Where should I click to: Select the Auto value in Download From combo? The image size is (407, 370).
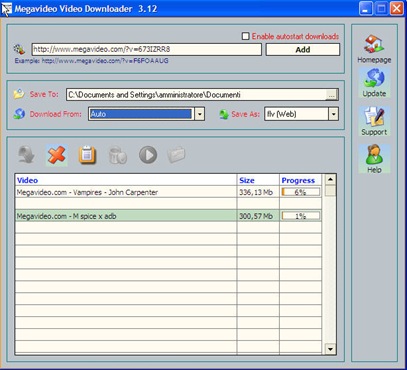pyautogui.click(x=141, y=114)
